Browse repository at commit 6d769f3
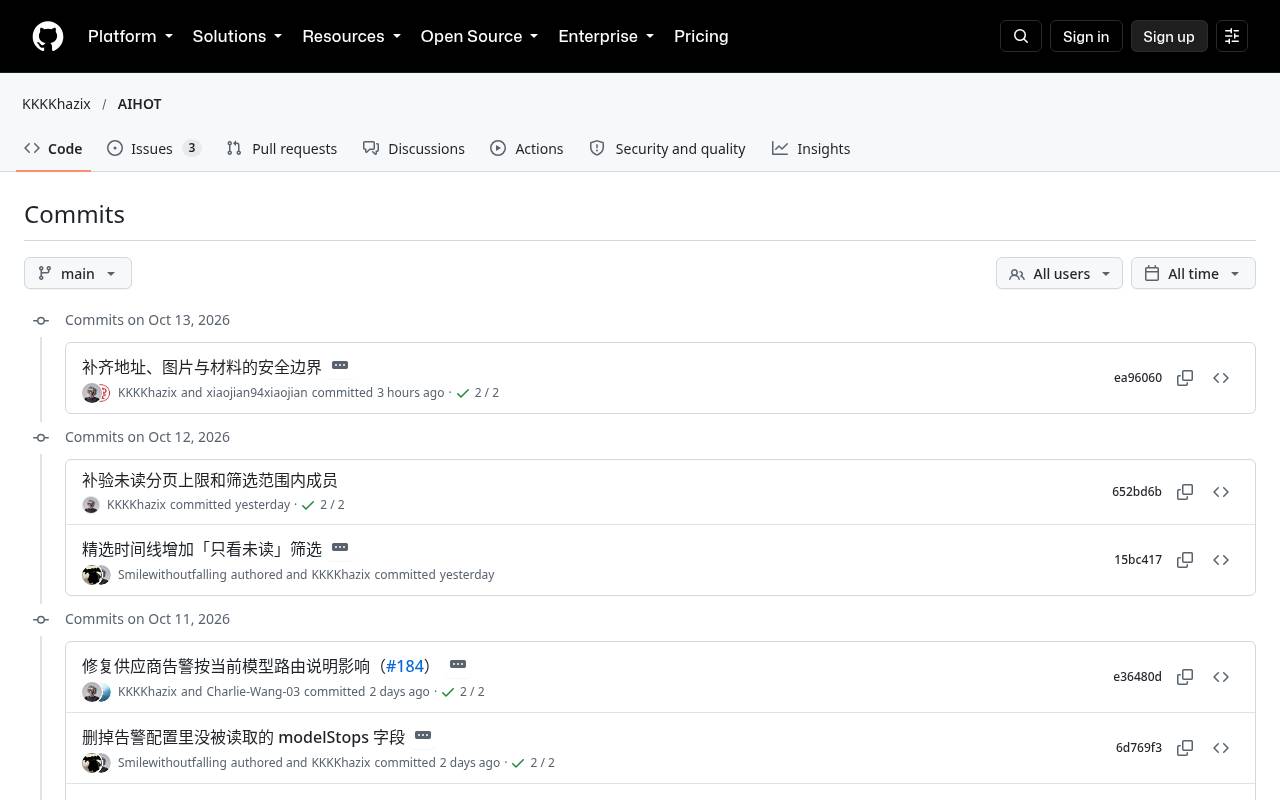Screen dimensions: 1280x800 [1221, 748]
